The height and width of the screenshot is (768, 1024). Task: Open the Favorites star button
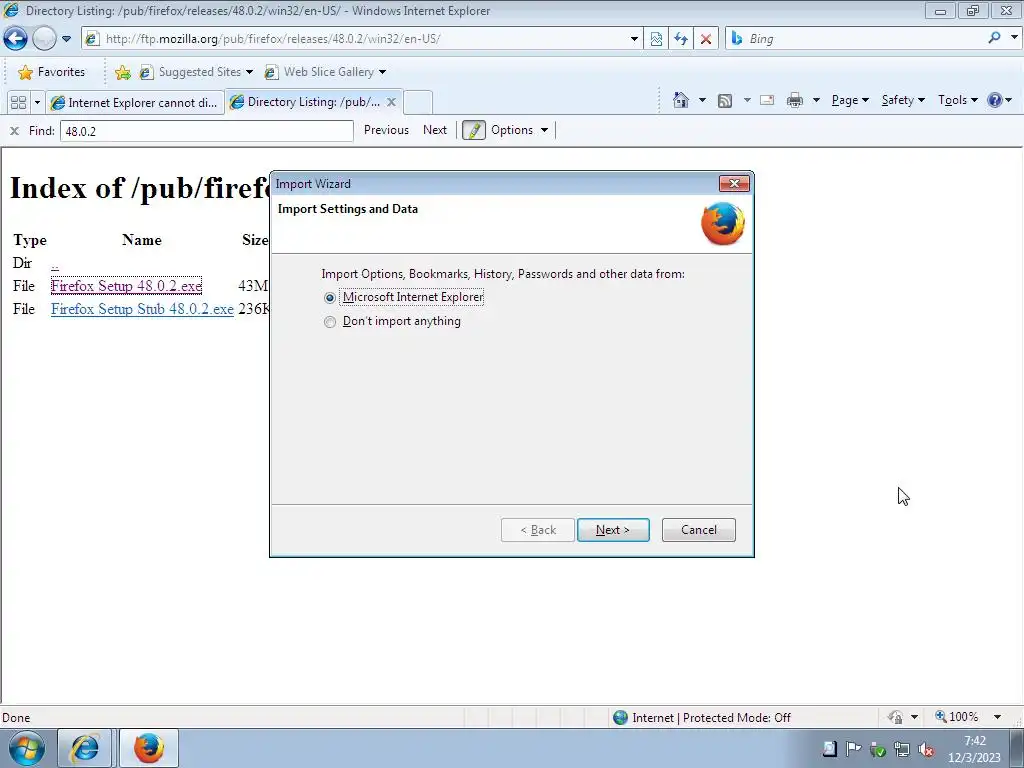(52, 72)
